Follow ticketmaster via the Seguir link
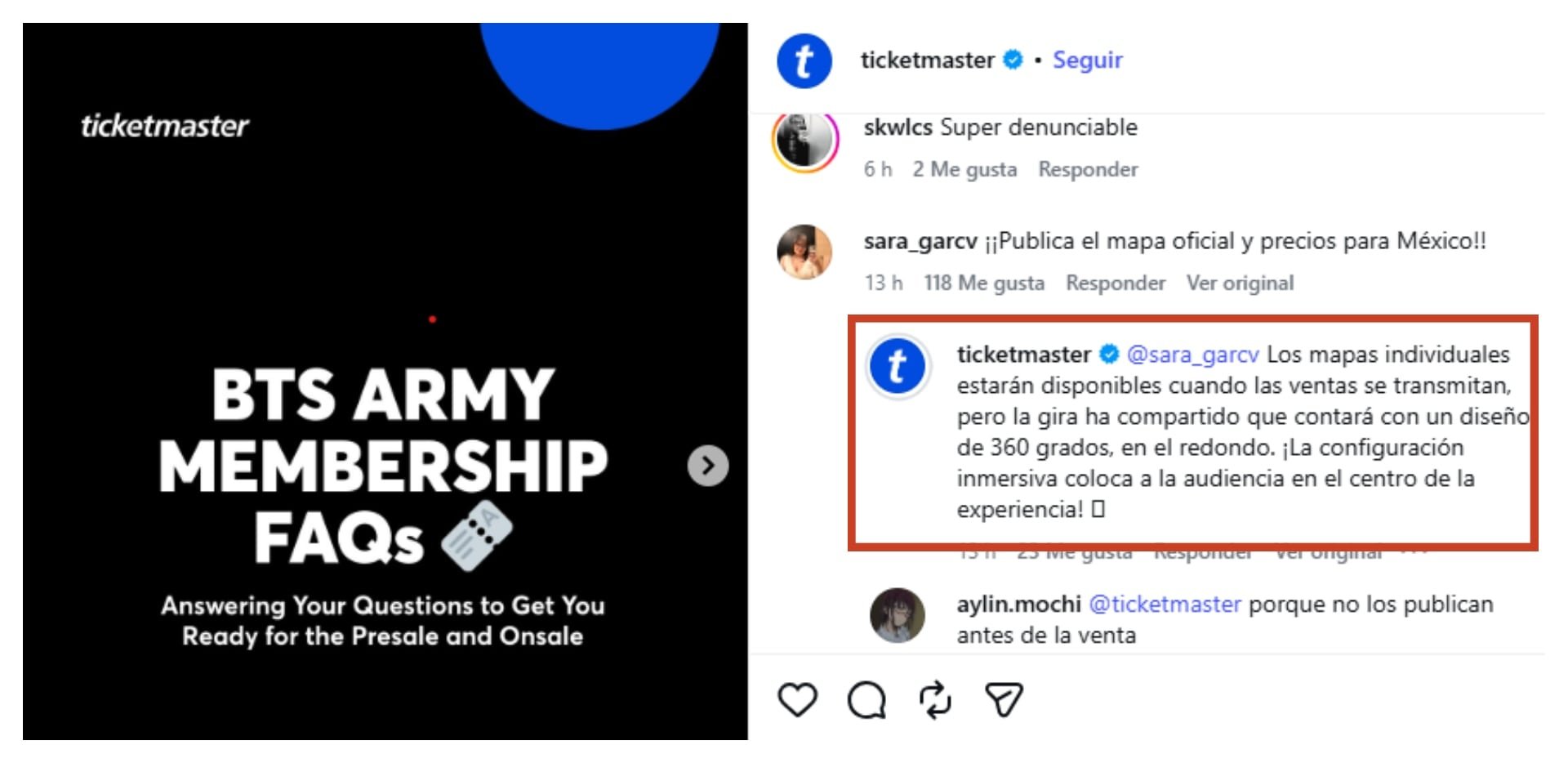1568x763 pixels. point(1087,60)
